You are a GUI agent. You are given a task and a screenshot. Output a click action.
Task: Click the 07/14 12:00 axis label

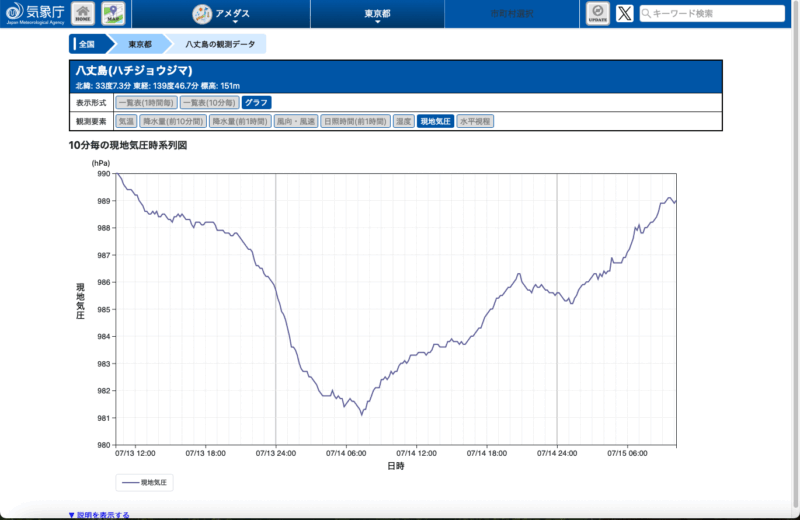coord(416,453)
